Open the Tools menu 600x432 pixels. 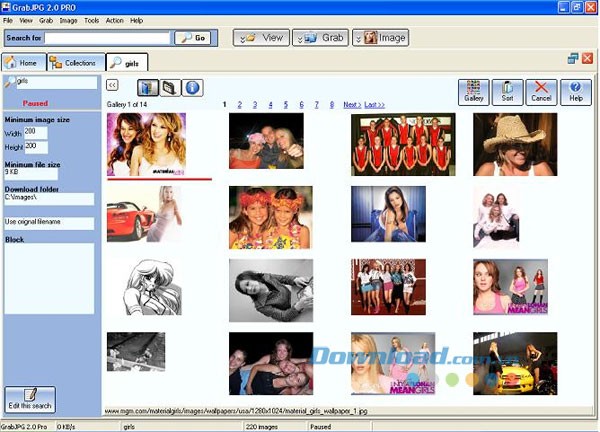pyautogui.click(x=92, y=20)
